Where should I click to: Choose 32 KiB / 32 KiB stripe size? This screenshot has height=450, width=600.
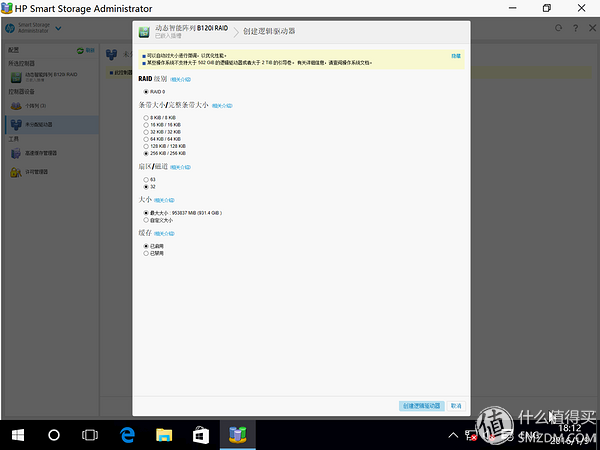click(146, 132)
